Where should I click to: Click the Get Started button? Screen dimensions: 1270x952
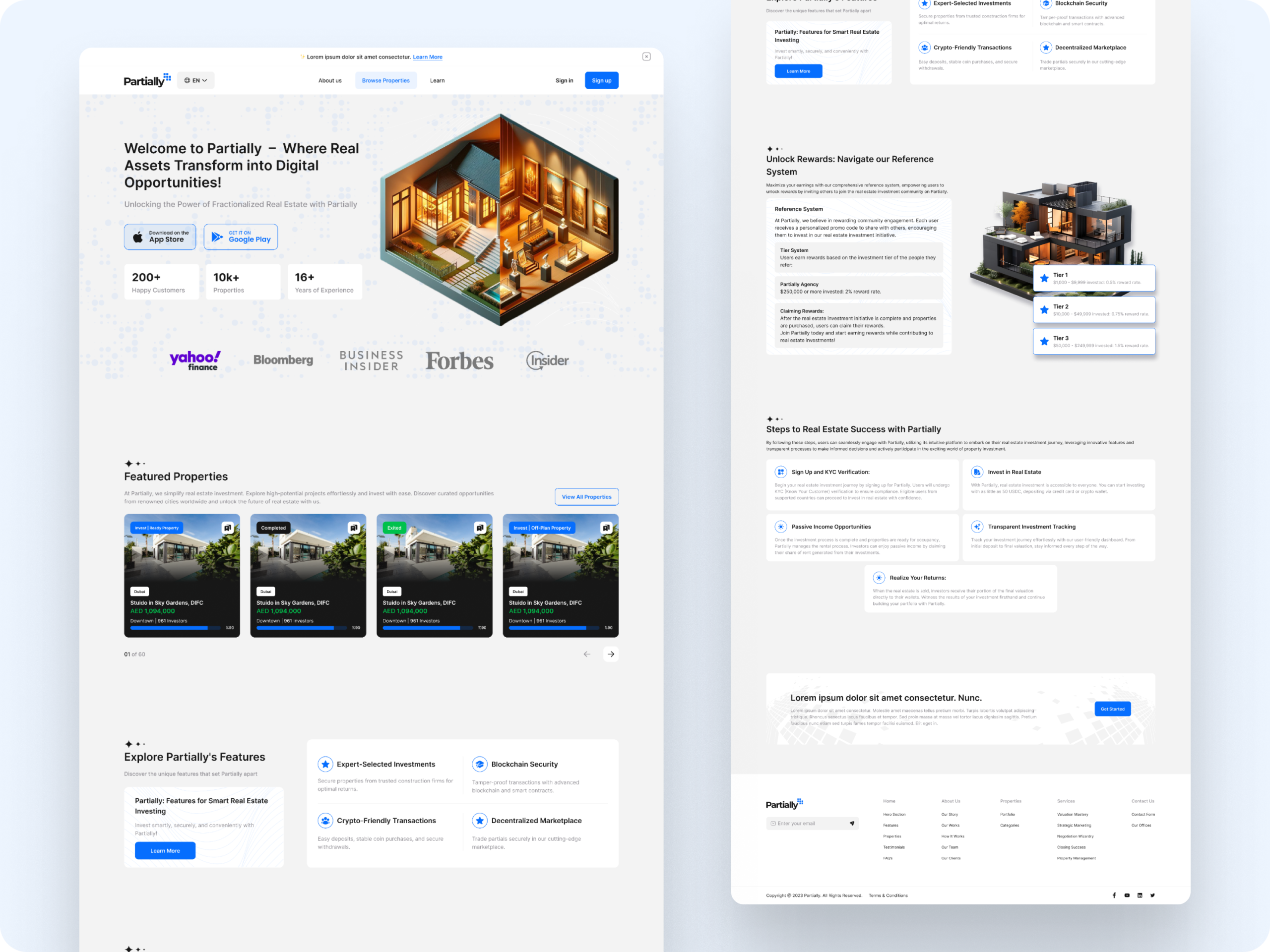click(1113, 709)
